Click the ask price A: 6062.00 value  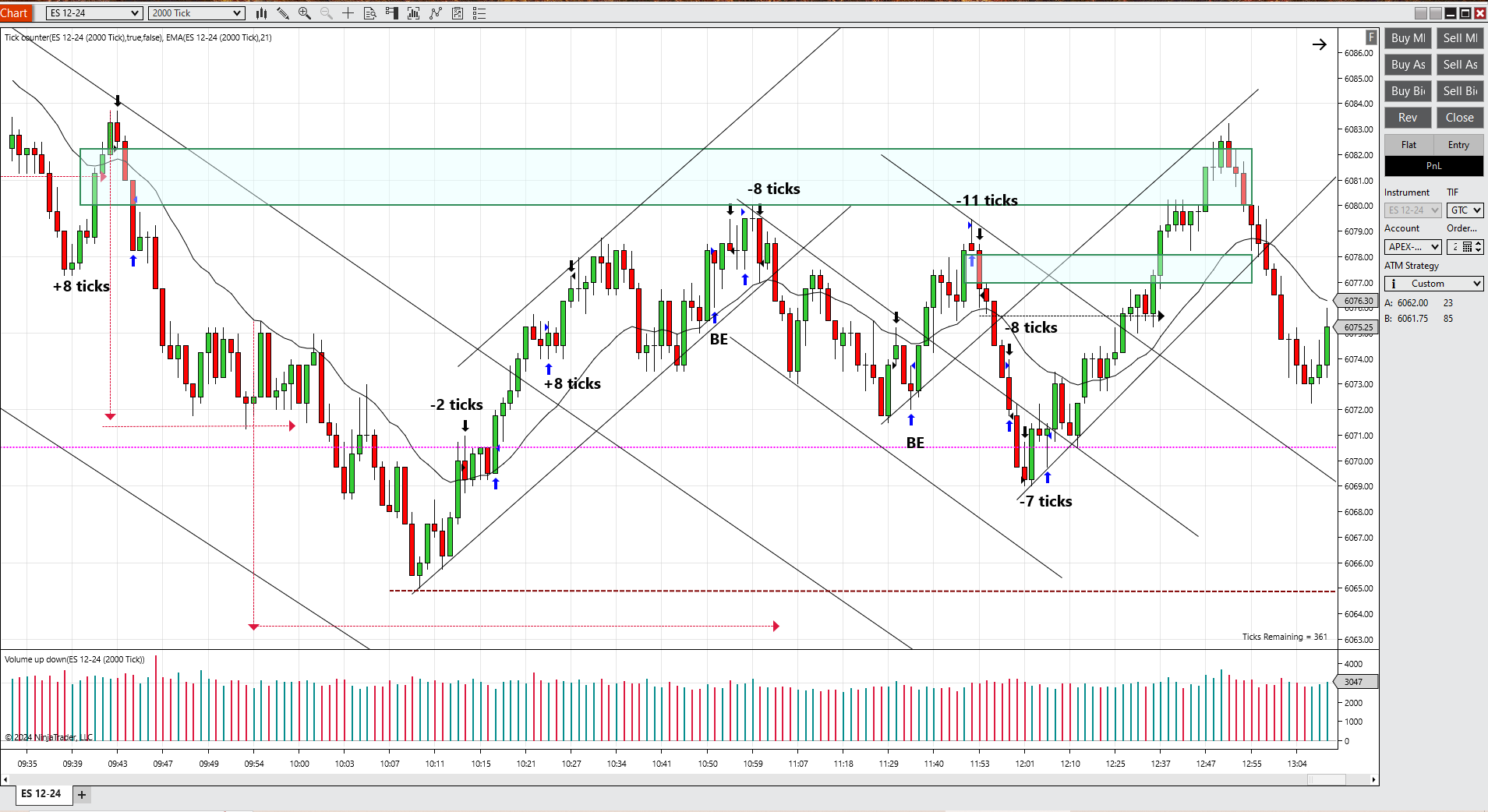[1412, 303]
